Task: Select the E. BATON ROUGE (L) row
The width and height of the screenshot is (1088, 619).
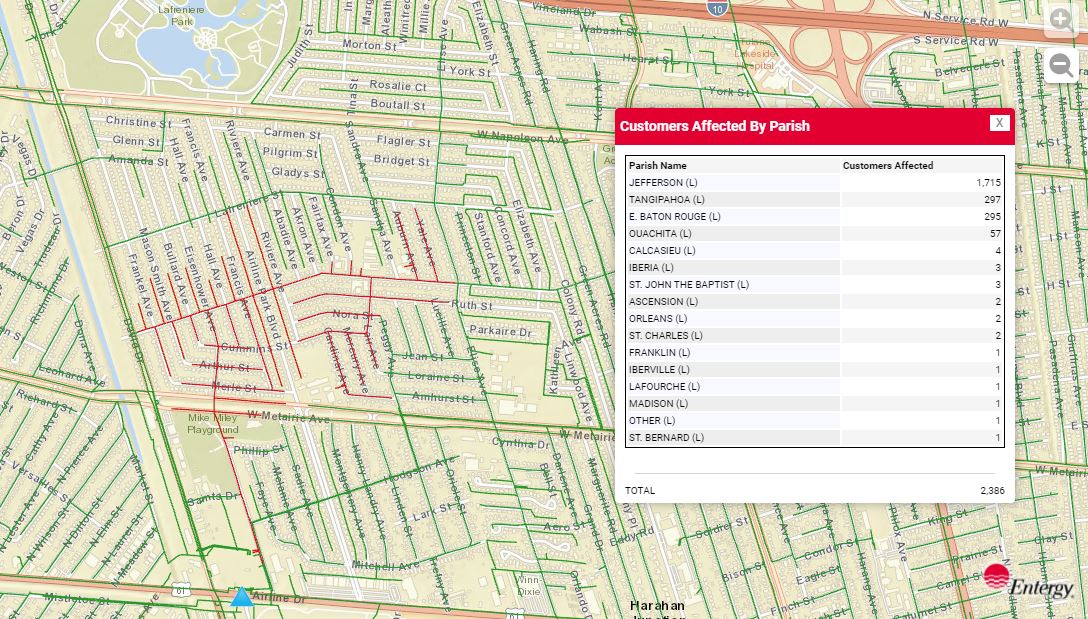Action: pyautogui.click(x=815, y=217)
